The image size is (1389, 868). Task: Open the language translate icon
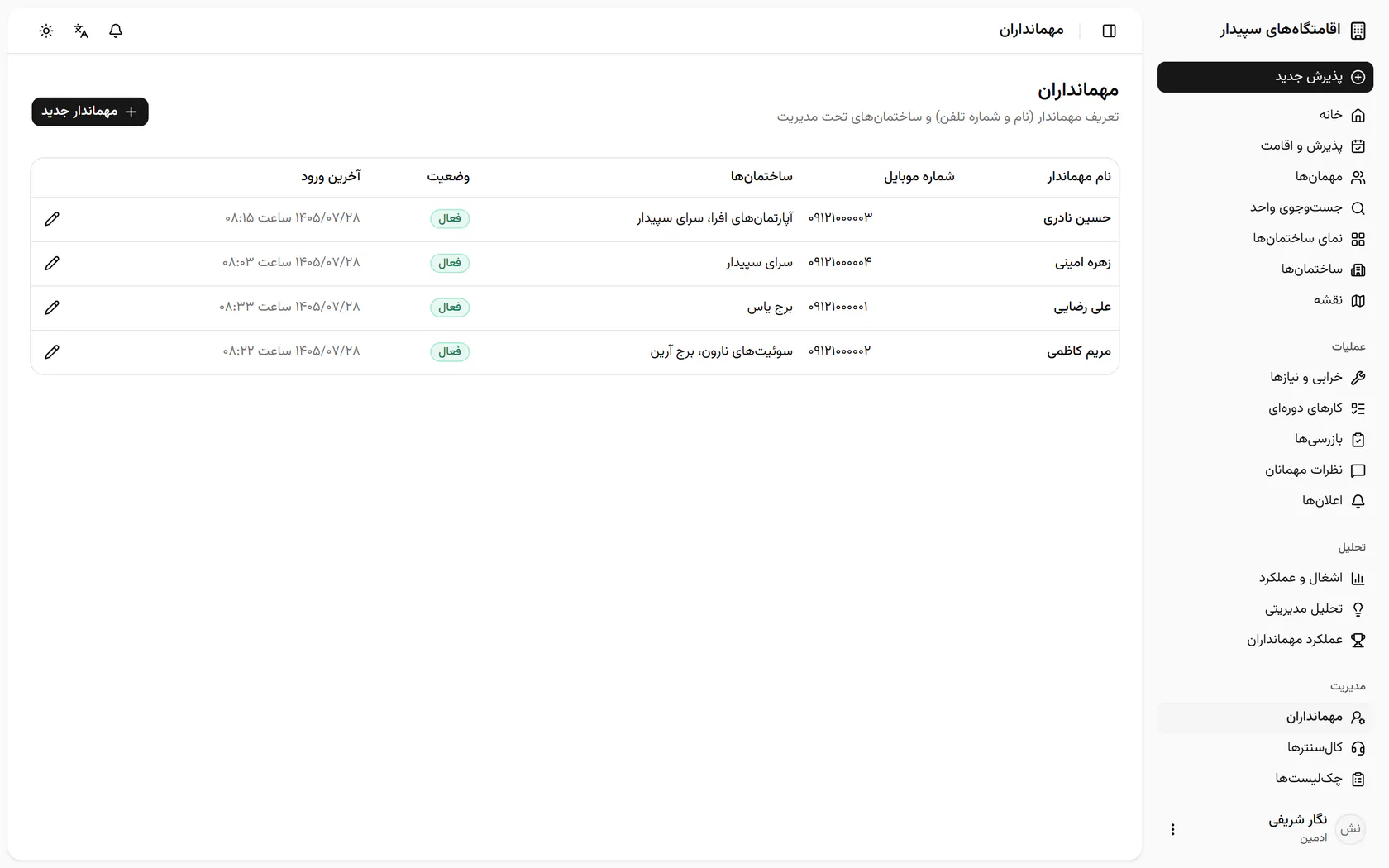coord(81,31)
